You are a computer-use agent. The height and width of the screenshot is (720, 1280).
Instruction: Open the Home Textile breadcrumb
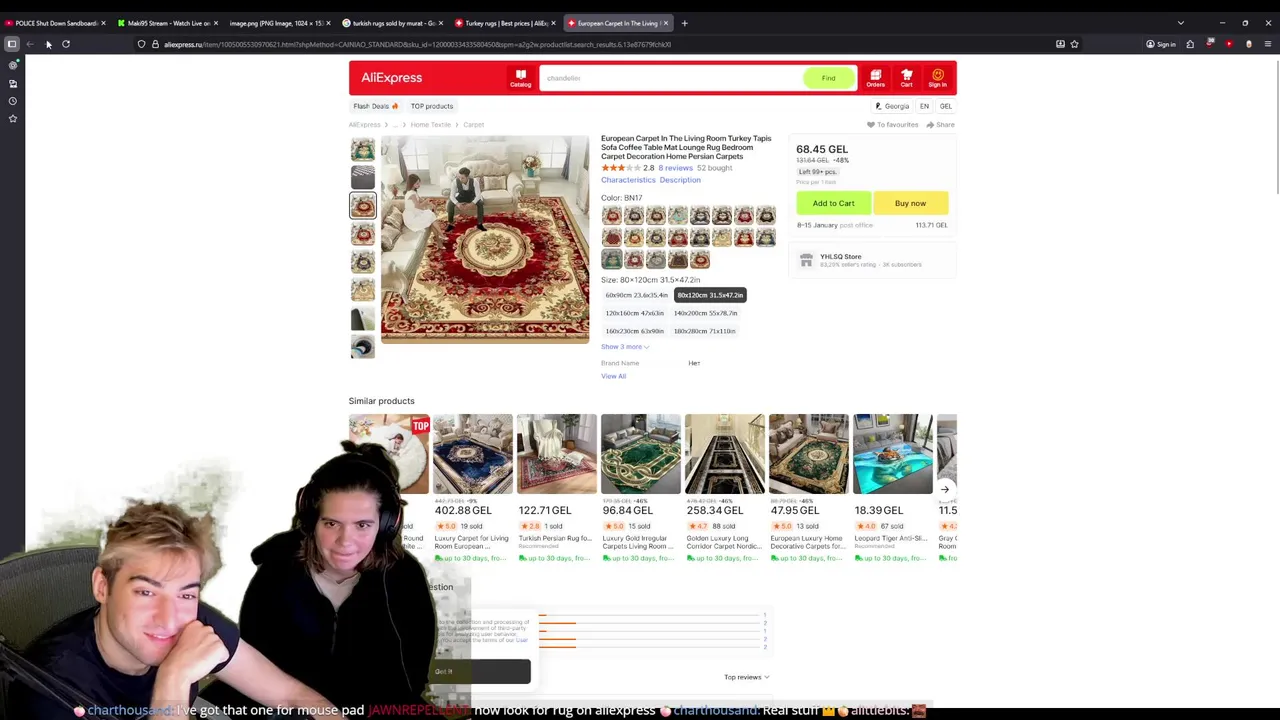(431, 125)
